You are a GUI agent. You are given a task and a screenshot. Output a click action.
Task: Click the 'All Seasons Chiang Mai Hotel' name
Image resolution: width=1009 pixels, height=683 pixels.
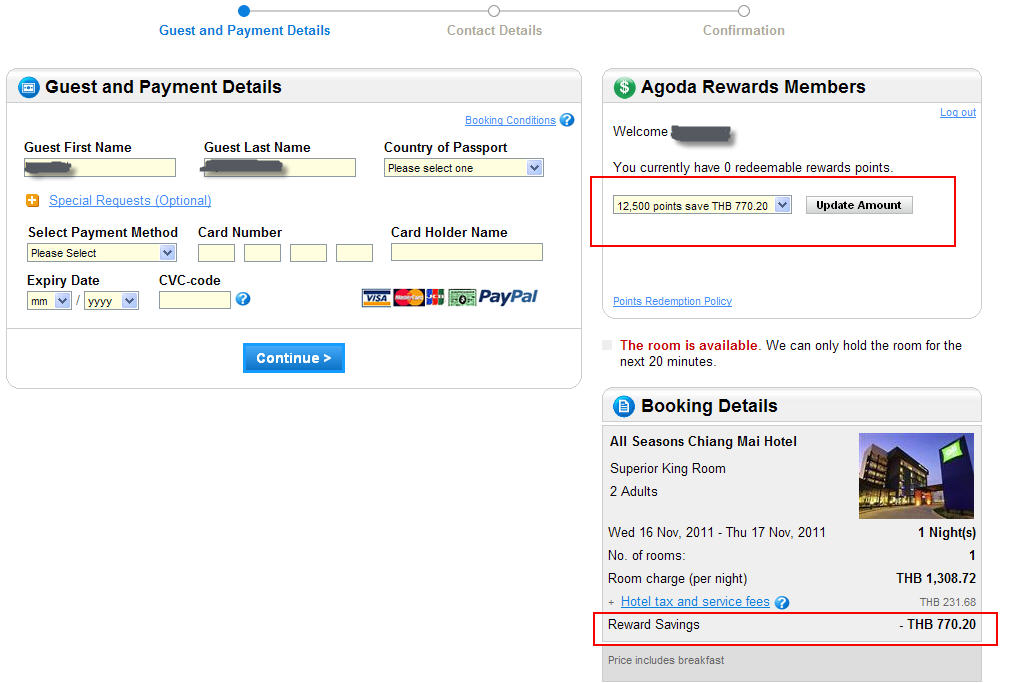click(703, 442)
